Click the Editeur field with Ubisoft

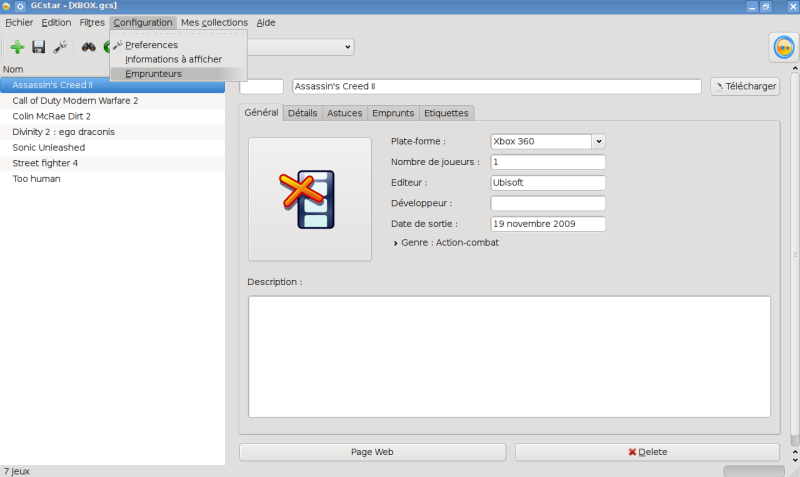point(548,183)
